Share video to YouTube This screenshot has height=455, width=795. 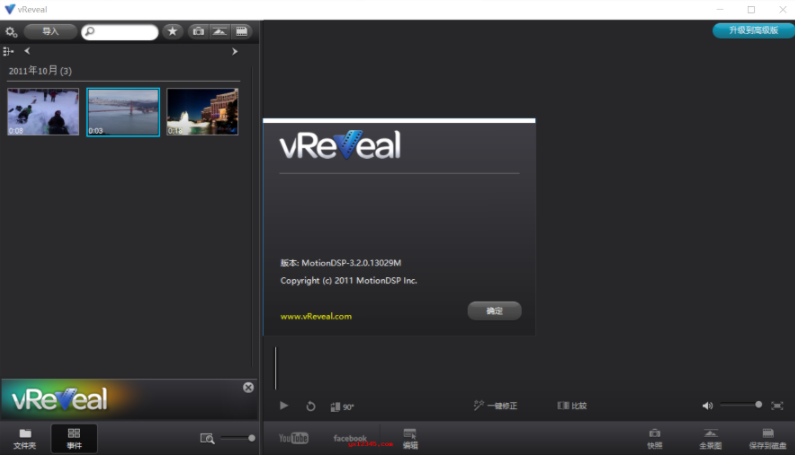(x=294, y=438)
